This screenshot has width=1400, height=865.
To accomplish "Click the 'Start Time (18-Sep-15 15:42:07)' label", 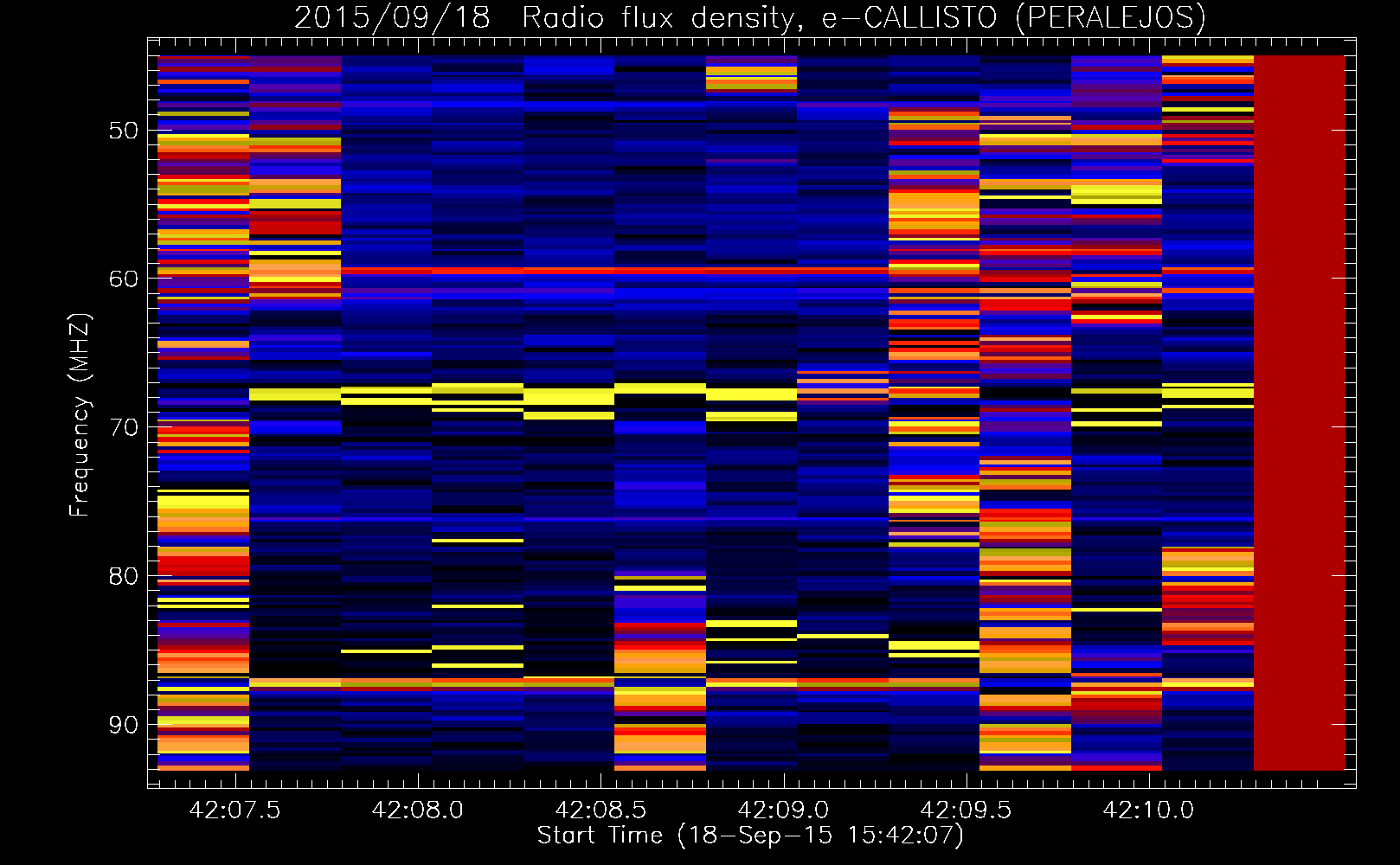I will (750, 836).
